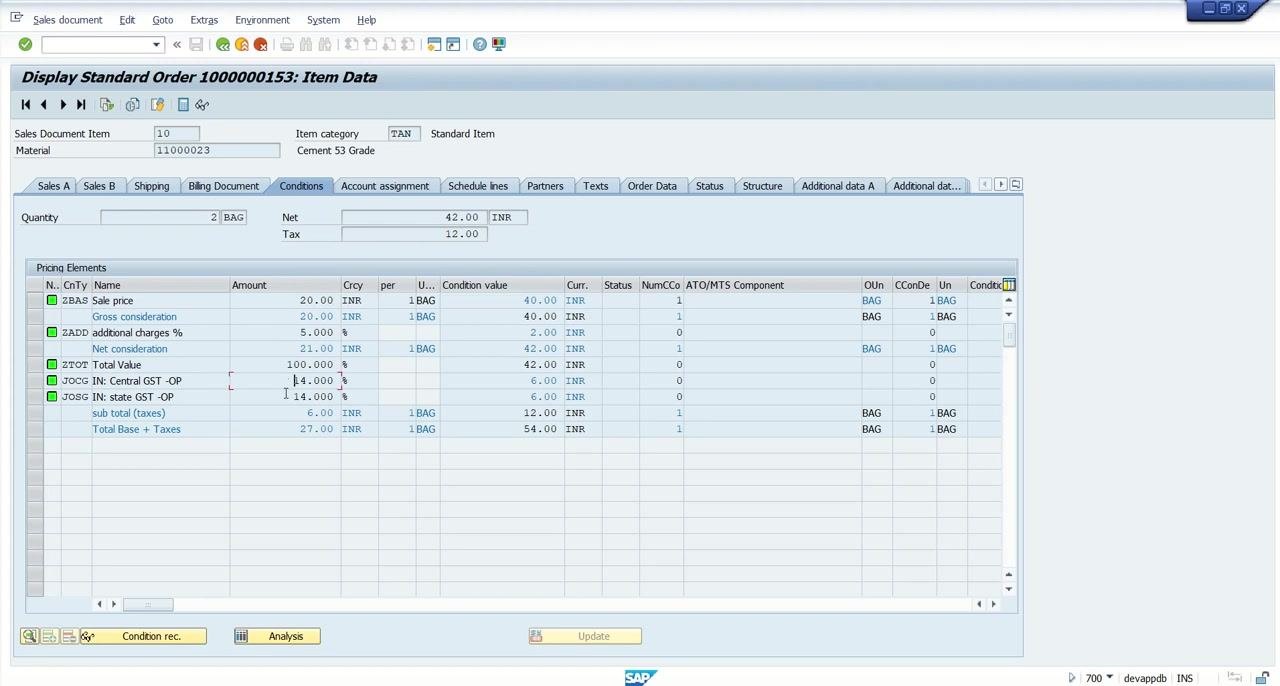
Task: Open the Goto menu
Action: [162, 20]
